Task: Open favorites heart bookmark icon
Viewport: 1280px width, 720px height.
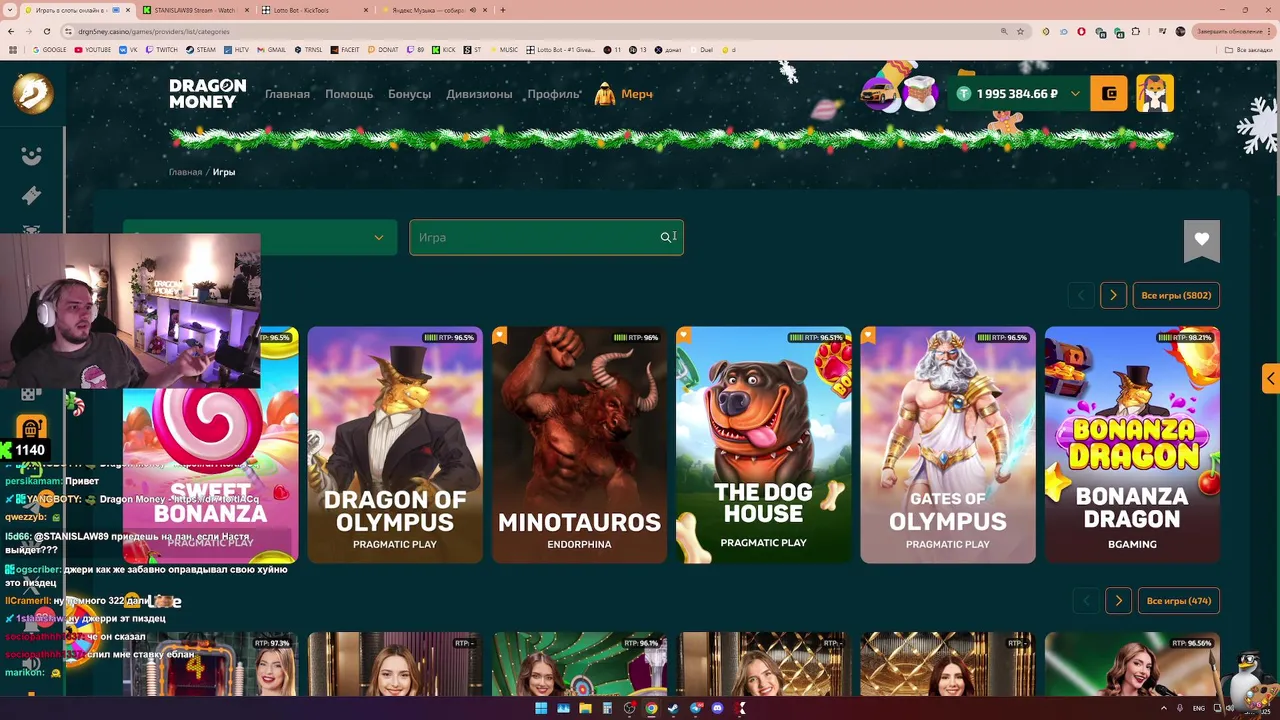Action: (1202, 240)
